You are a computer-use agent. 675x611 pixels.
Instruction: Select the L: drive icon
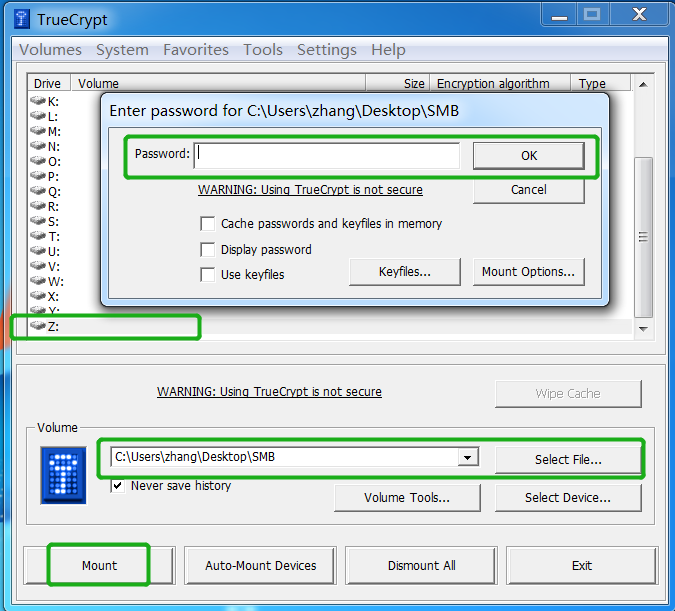tap(38, 116)
